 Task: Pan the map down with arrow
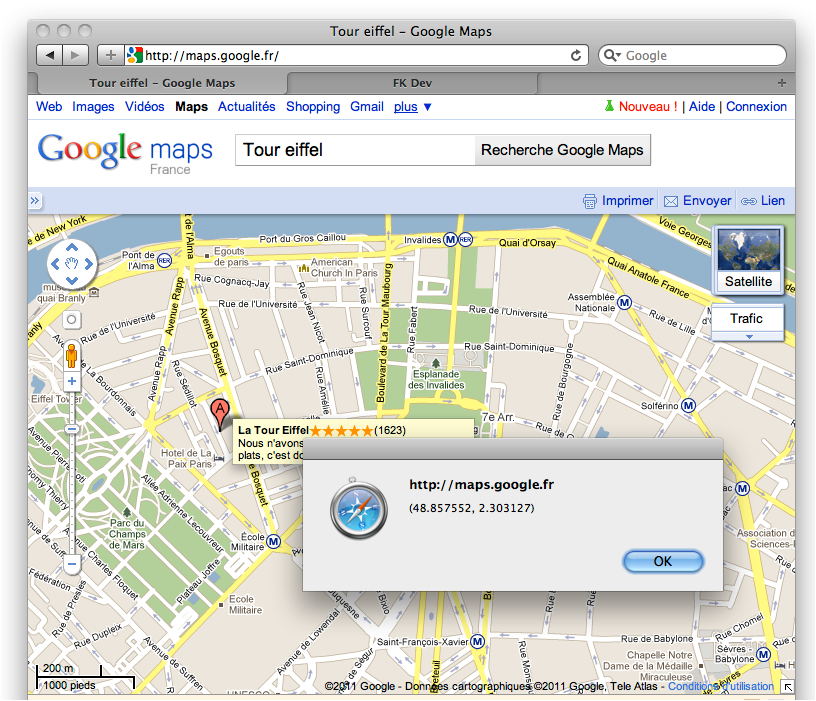(x=72, y=281)
